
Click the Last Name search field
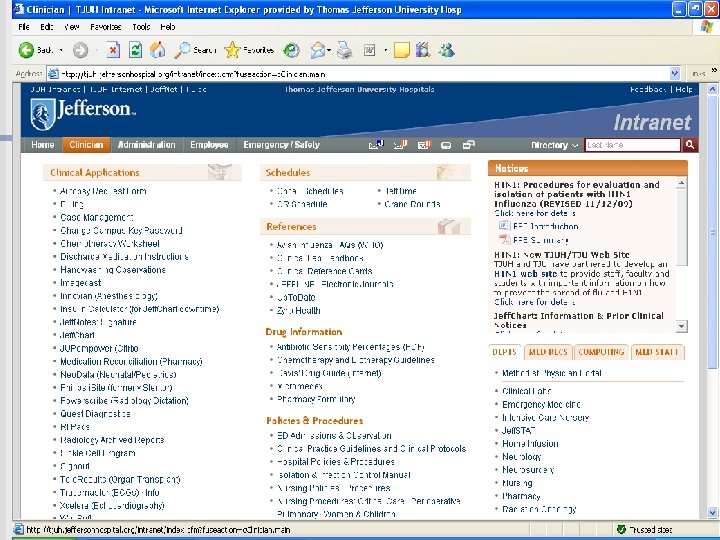pos(633,145)
